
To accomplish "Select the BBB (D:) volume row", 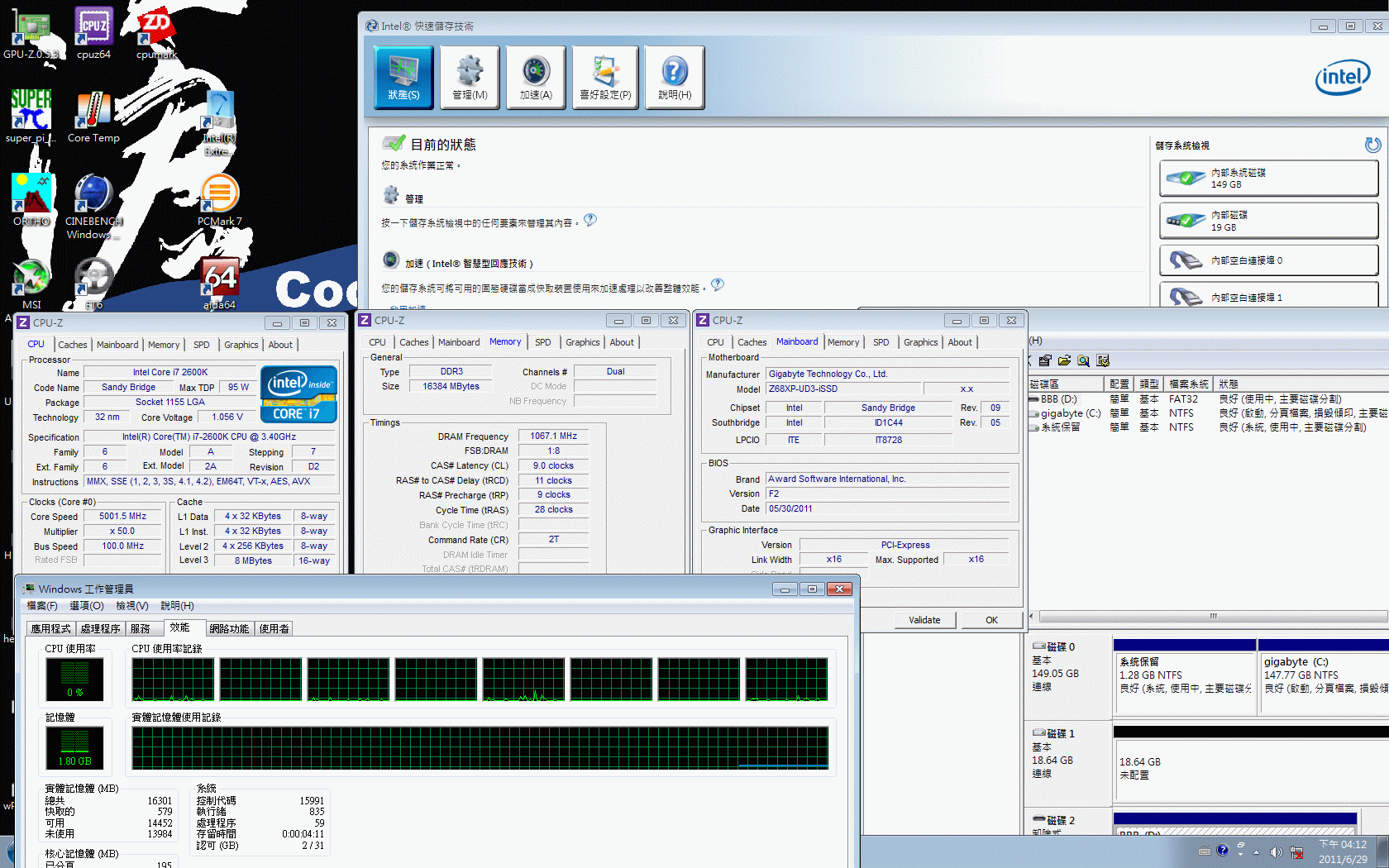I will pos(1209,399).
